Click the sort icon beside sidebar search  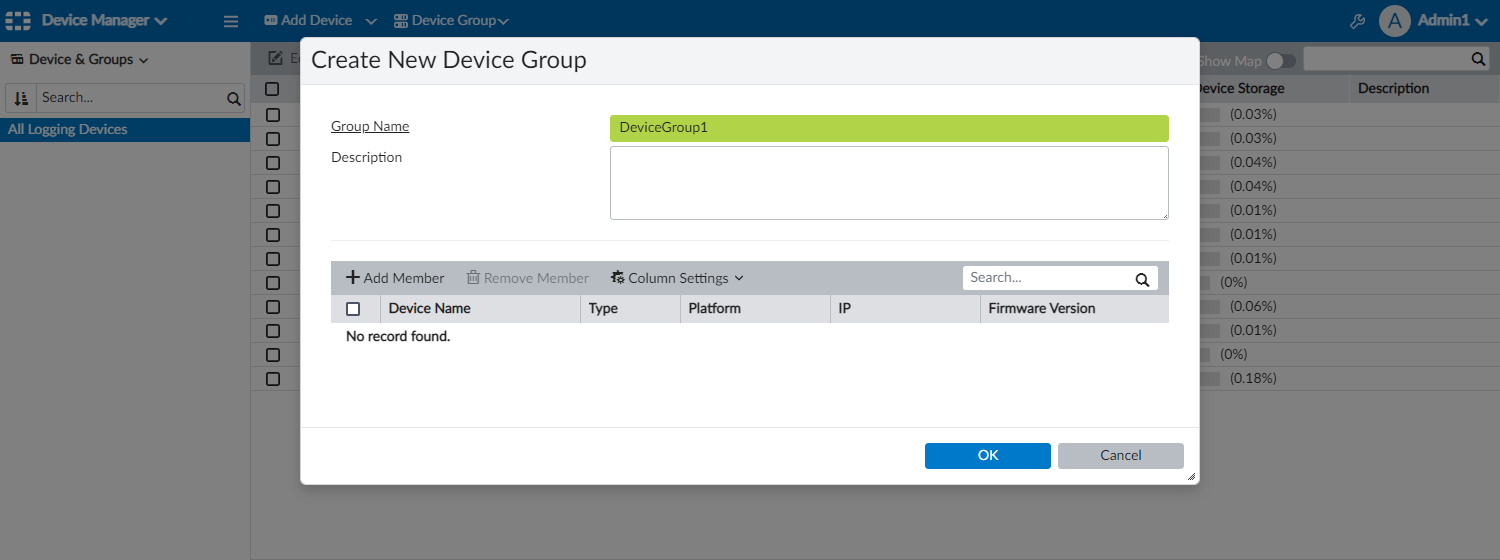tap(21, 98)
